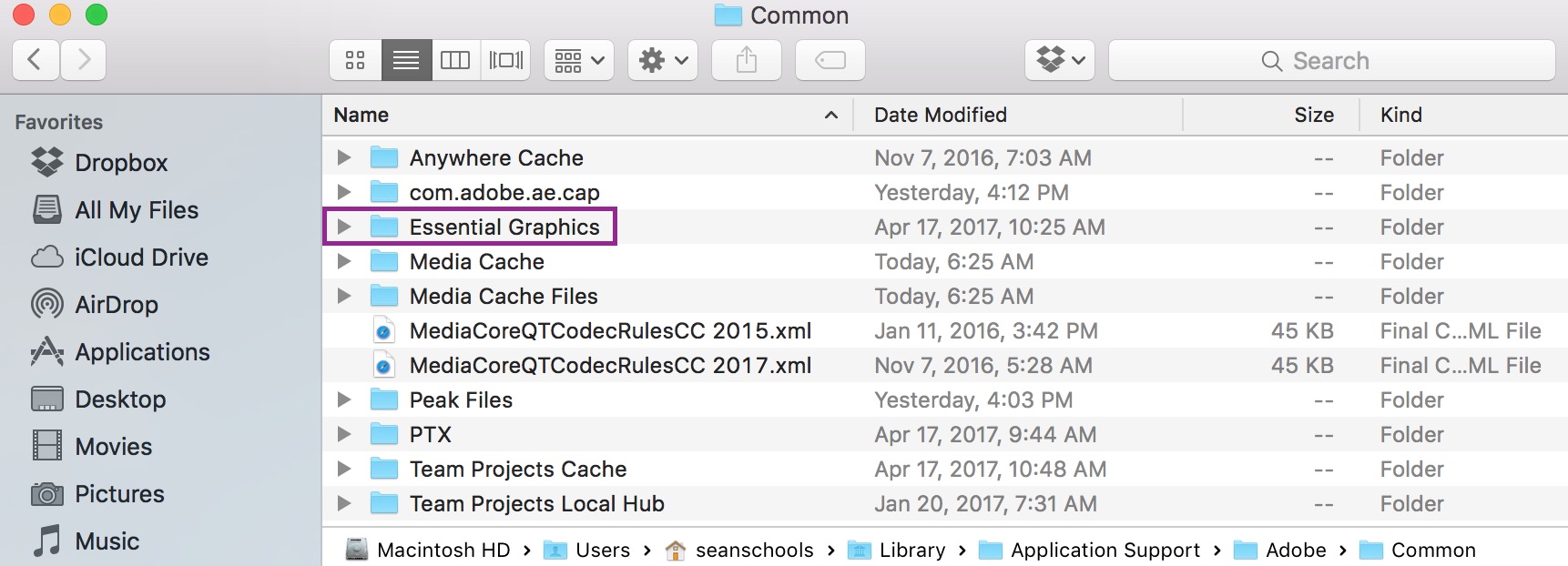Screen dimensions: 1568x566
Task: Go back with the left chevron button
Action: coord(36,60)
